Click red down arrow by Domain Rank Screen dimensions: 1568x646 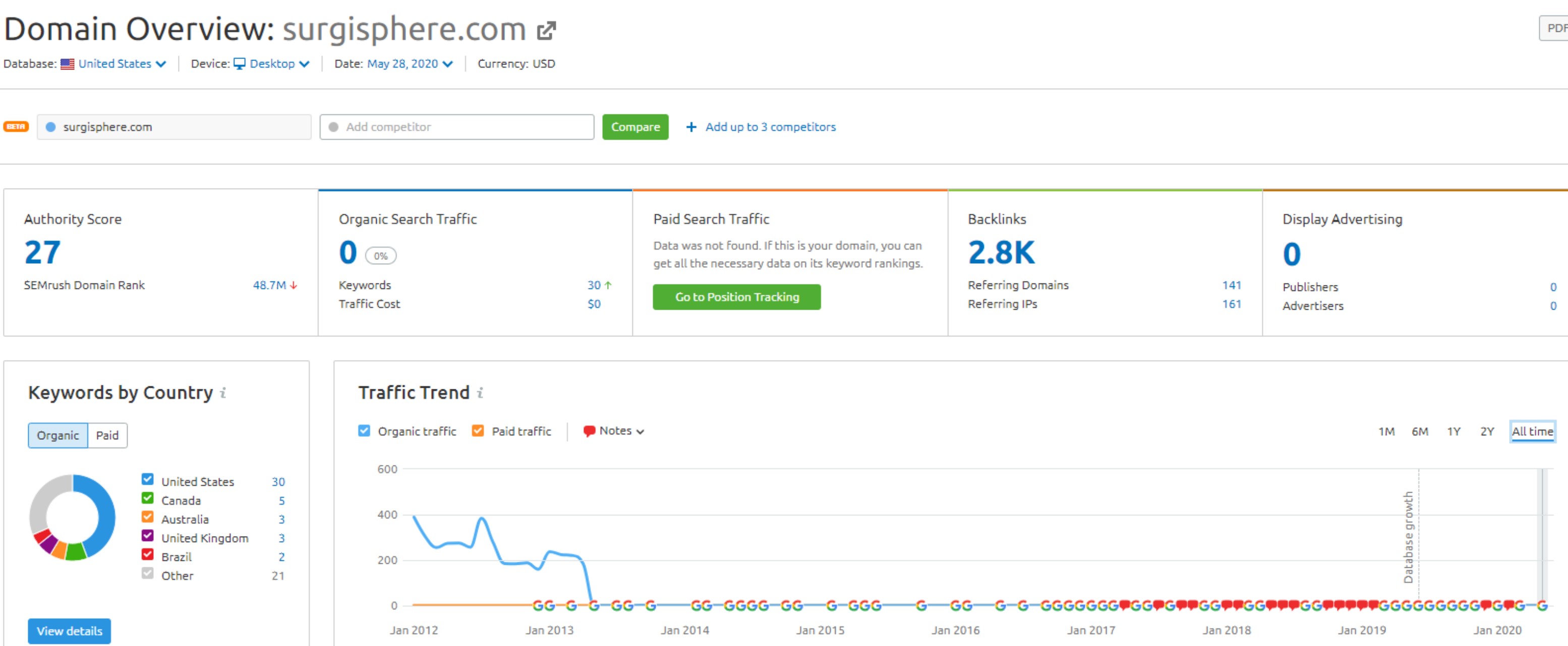point(294,285)
